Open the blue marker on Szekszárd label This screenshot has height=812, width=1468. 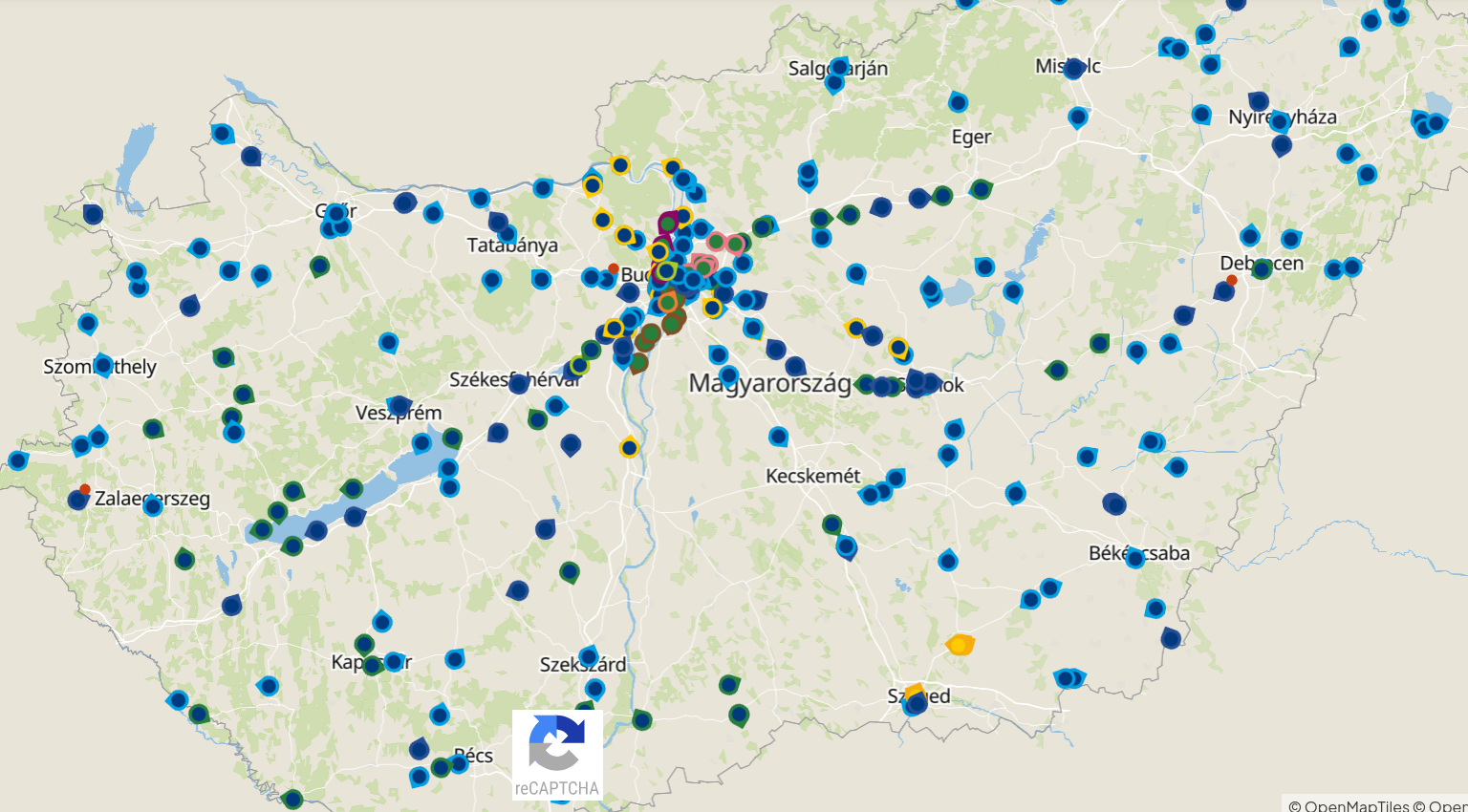[589, 656]
